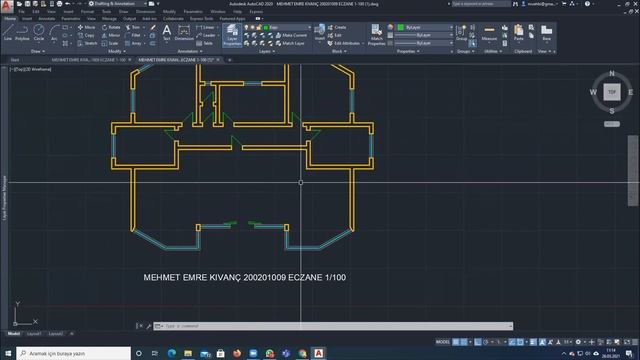
Task: Open Layer Properties manager
Action: click(x=232, y=35)
